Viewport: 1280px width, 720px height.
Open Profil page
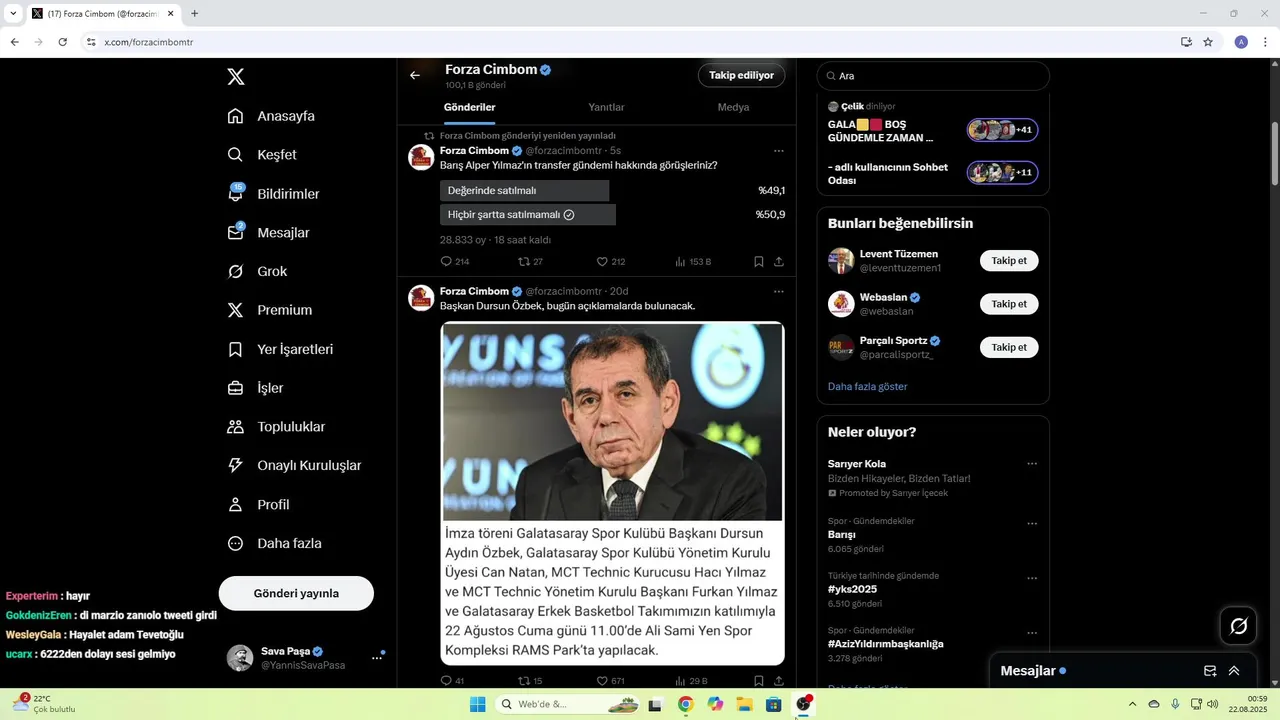click(x=258, y=505)
